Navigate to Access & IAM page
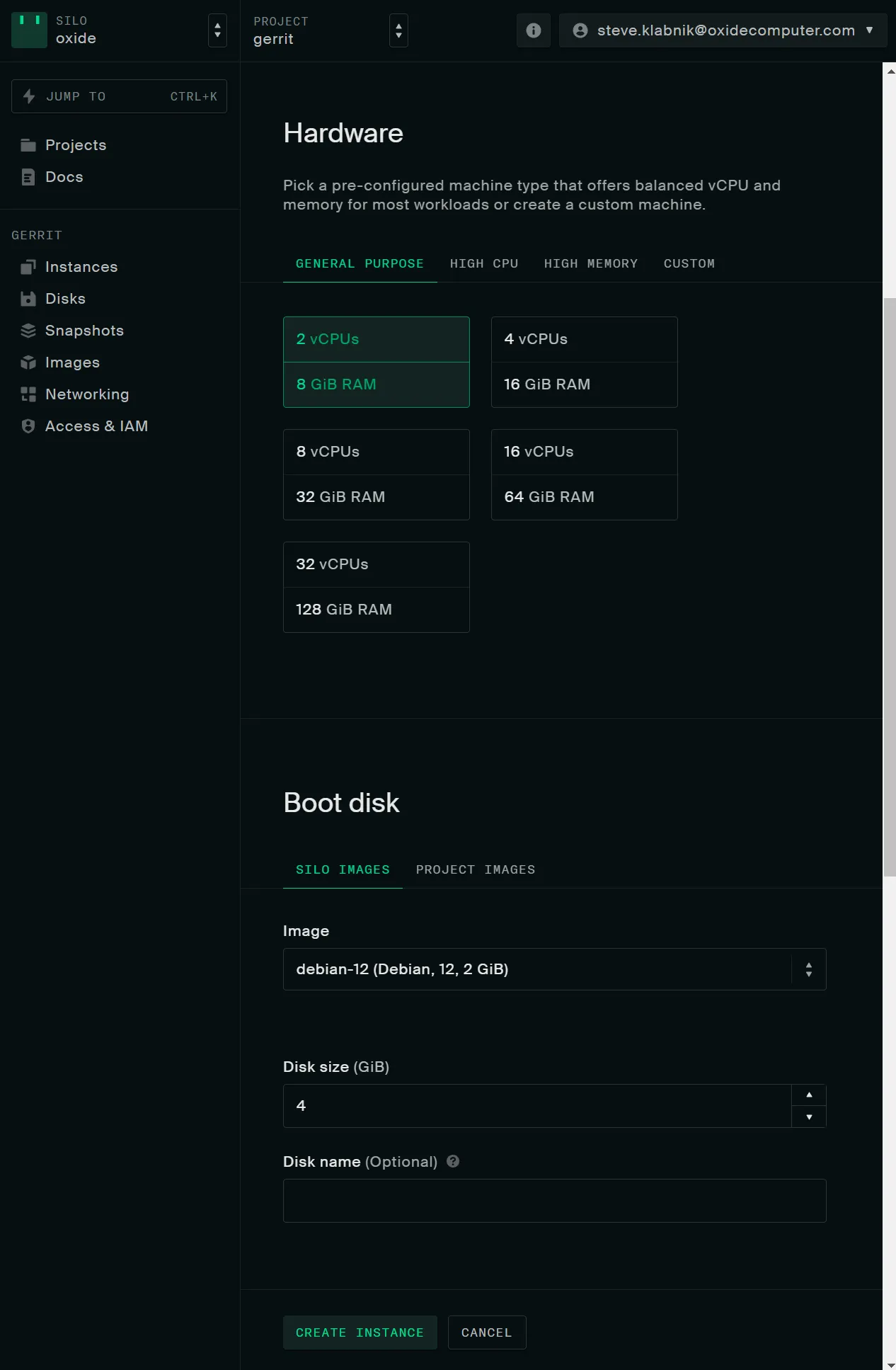Image resolution: width=896 pixels, height=1370 pixels. pyautogui.click(x=96, y=426)
